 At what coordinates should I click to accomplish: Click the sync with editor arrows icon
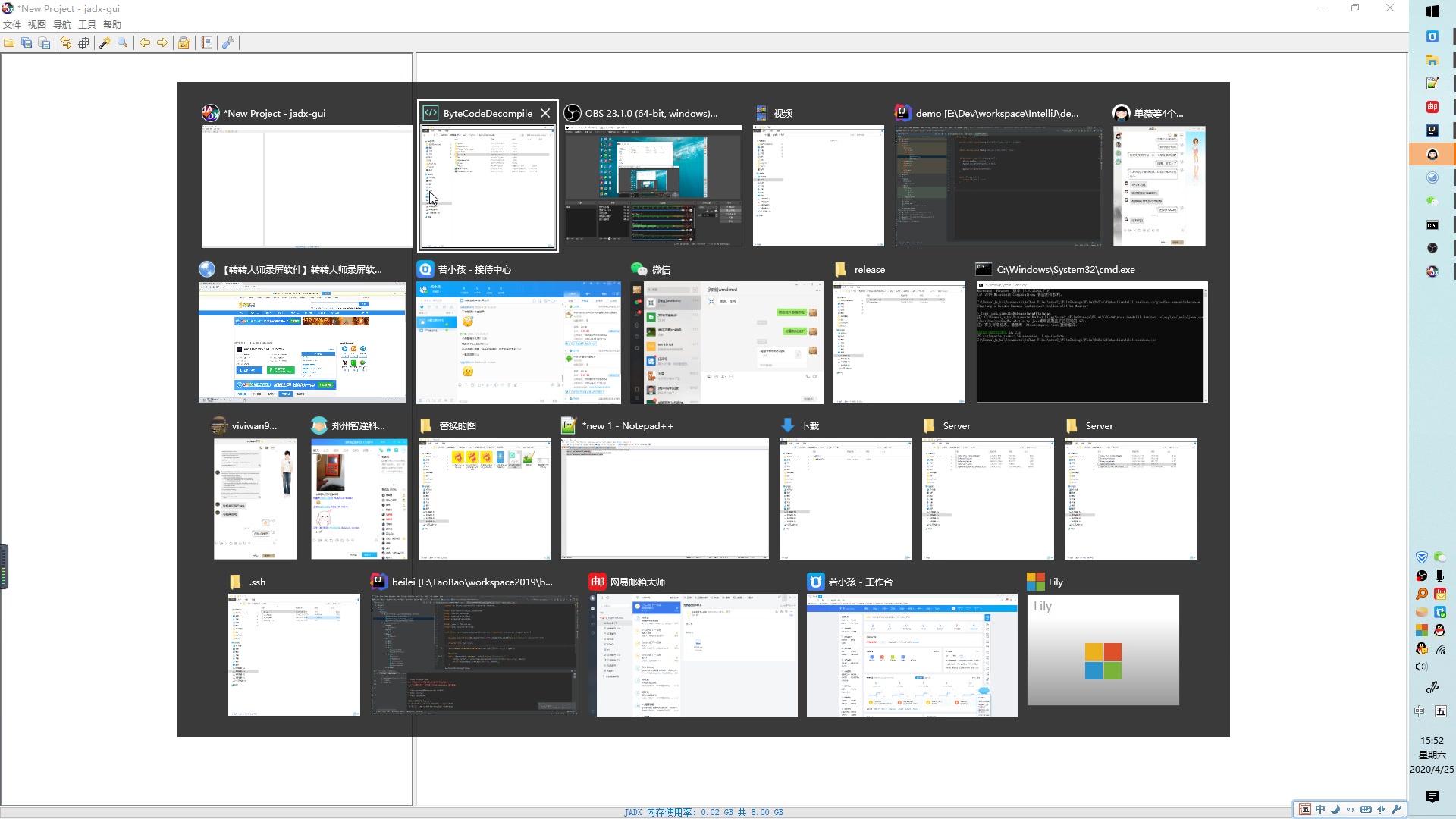66,43
